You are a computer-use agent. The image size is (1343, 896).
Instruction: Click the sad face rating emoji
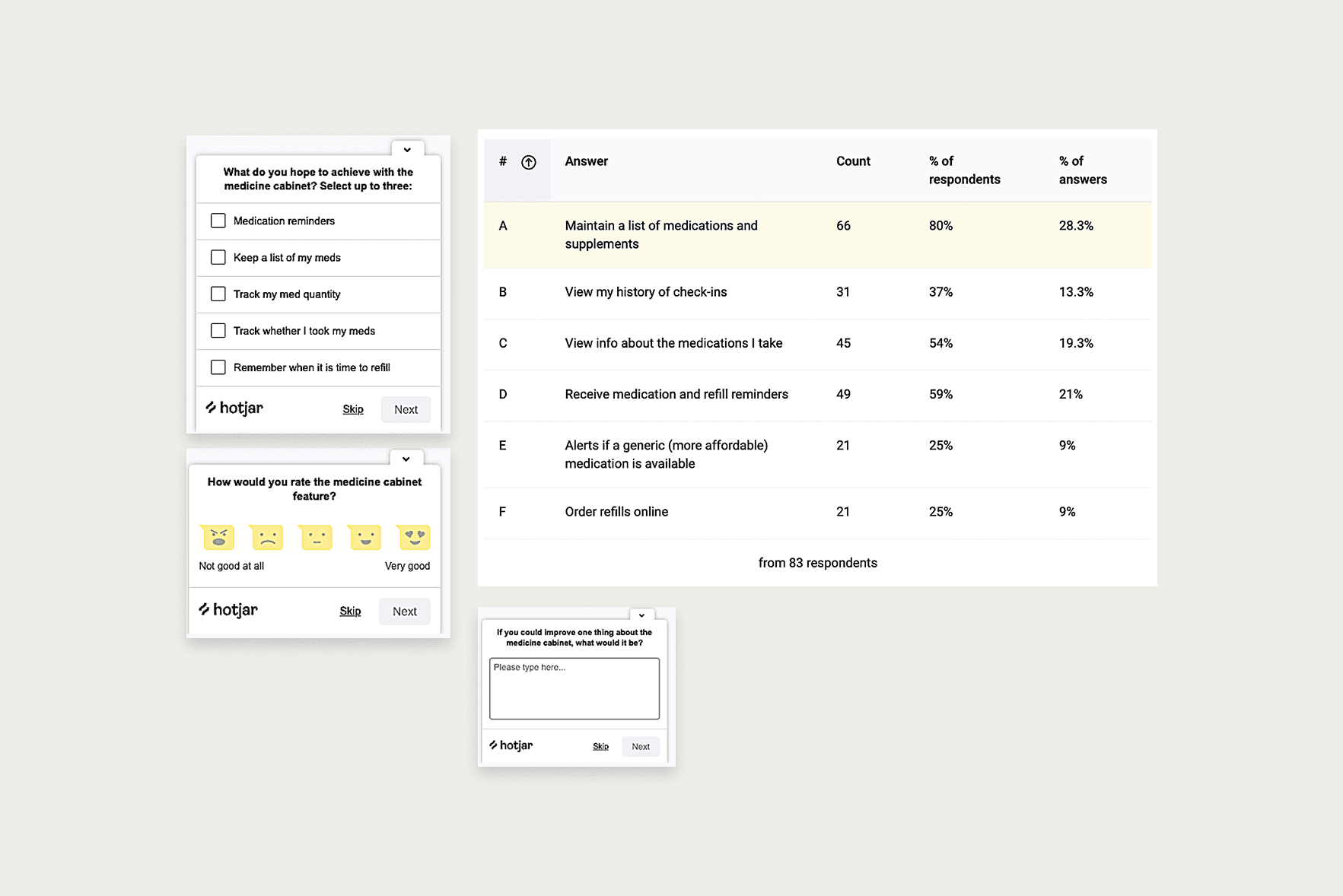tap(267, 537)
